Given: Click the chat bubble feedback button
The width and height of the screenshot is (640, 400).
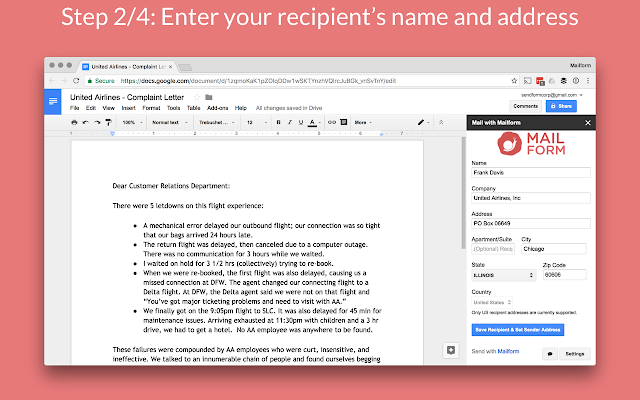Looking at the screenshot, I should pyautogui.click(x=550, y=354).
